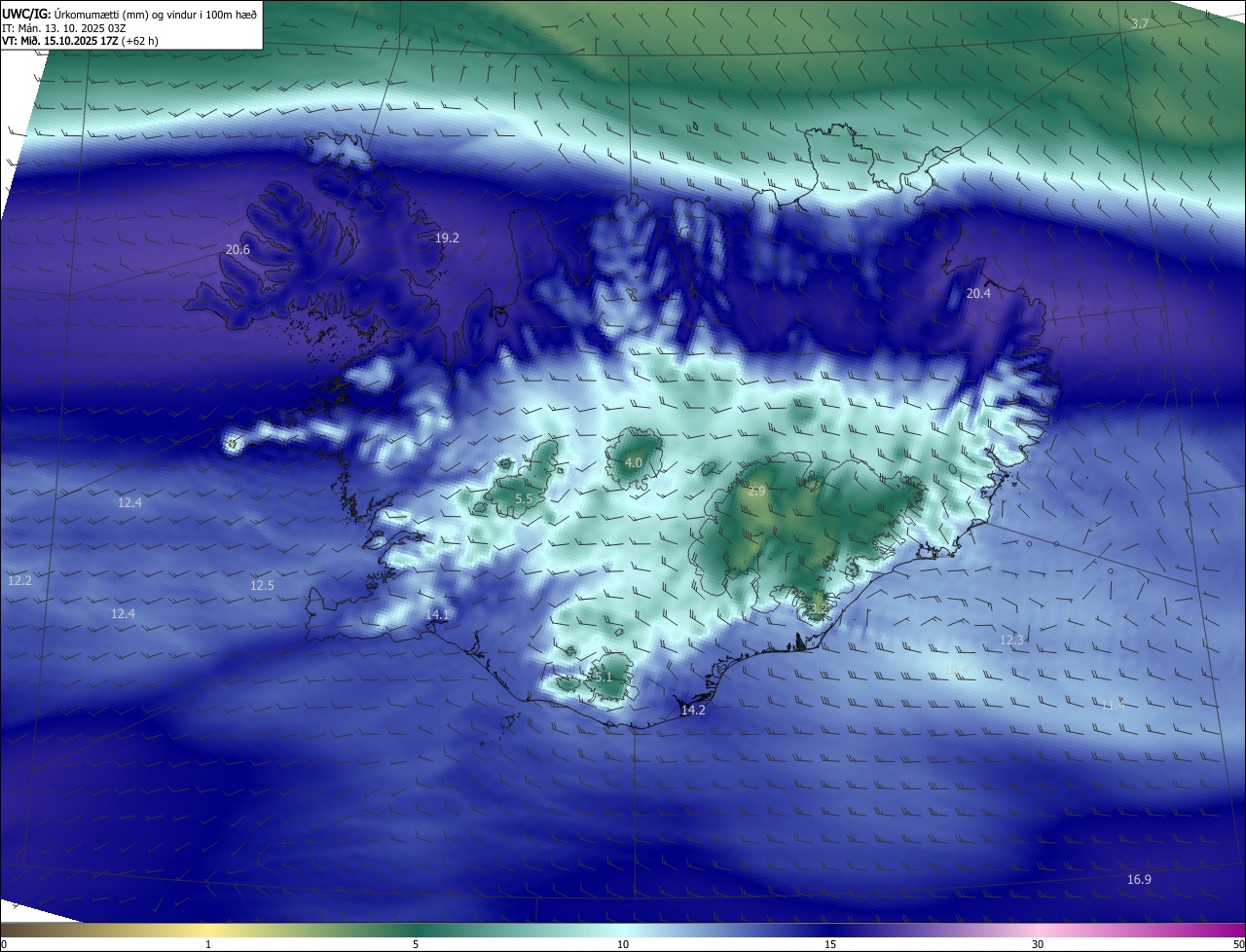
Task: Click the 12.3 value label
Action: click(x=1011, y=640)
